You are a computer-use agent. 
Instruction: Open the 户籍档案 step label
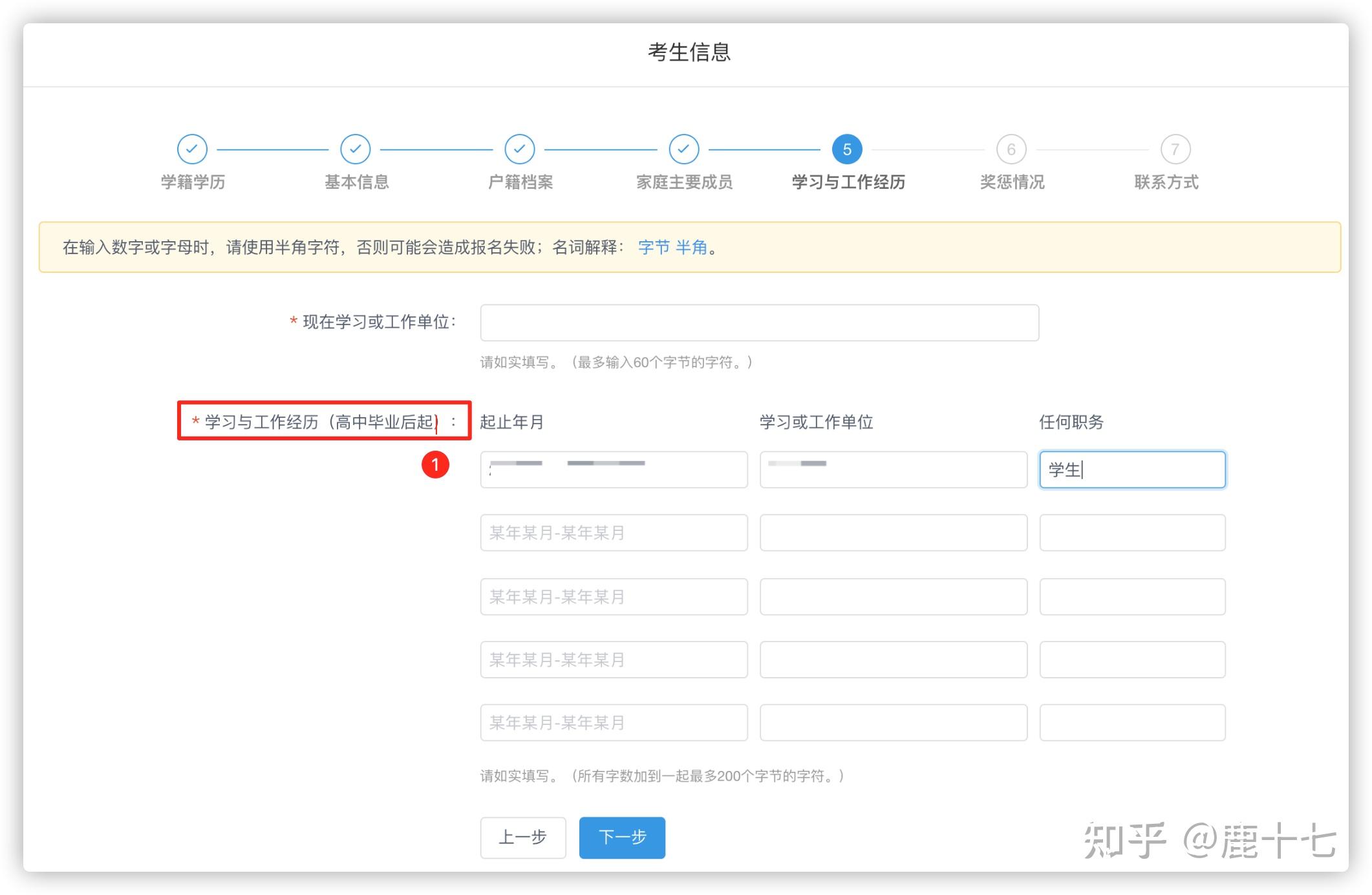pyautogui.click(x=520, y=182)
